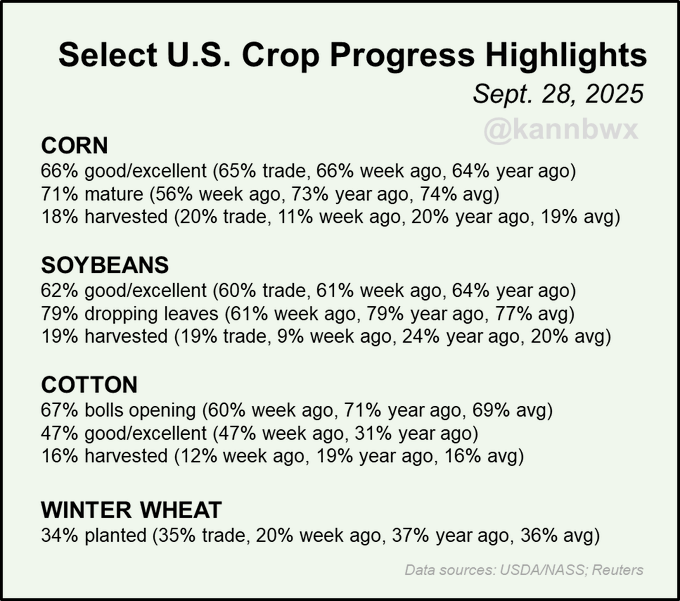Select the corn '71% mature' line
Image resolution: width=680 pixels, height=601 pixels.
pyautogui.click(x=270, y=192)
